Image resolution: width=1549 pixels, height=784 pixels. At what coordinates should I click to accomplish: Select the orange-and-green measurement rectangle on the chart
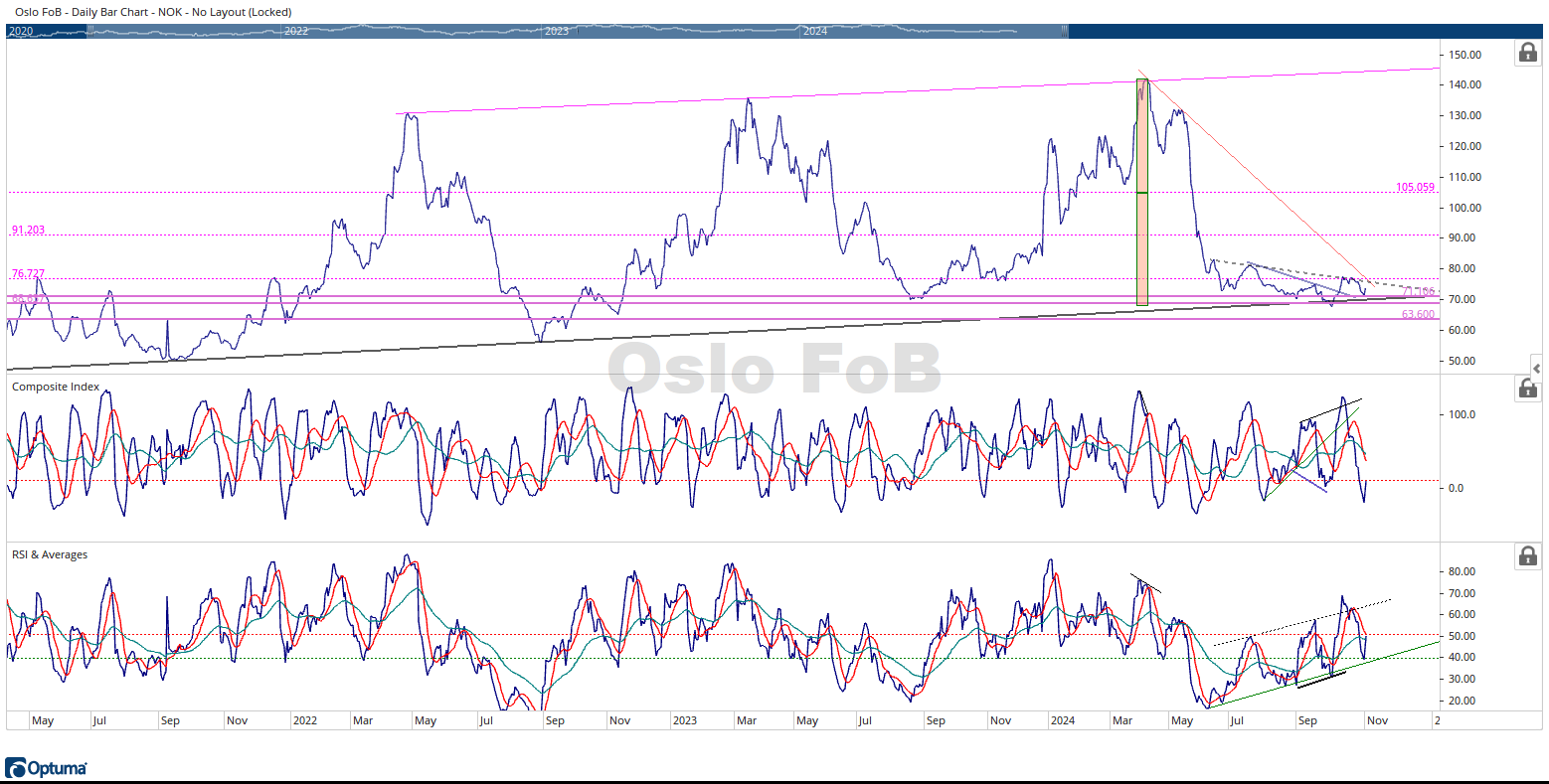(x=1141, y=193)
